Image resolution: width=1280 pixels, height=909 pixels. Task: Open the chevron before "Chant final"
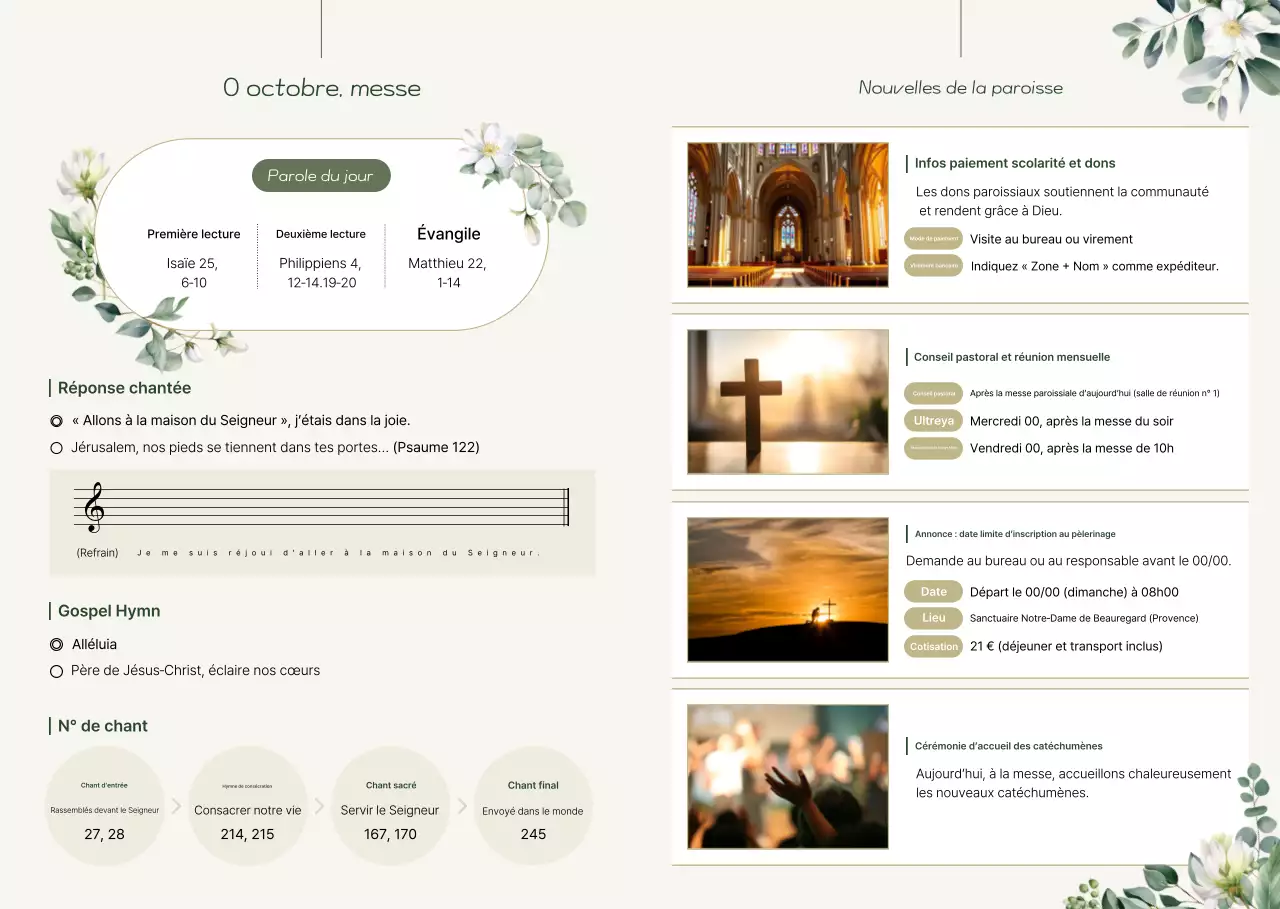[462, 805]
